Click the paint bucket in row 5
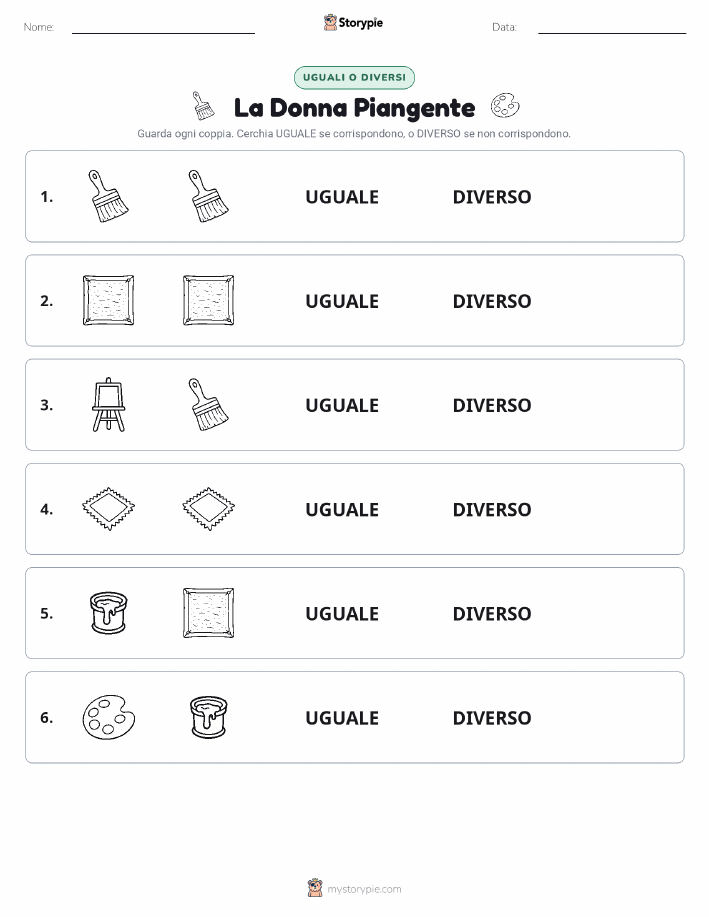The width and height of the screenshot is (709, 917). [x=108, y=613]
